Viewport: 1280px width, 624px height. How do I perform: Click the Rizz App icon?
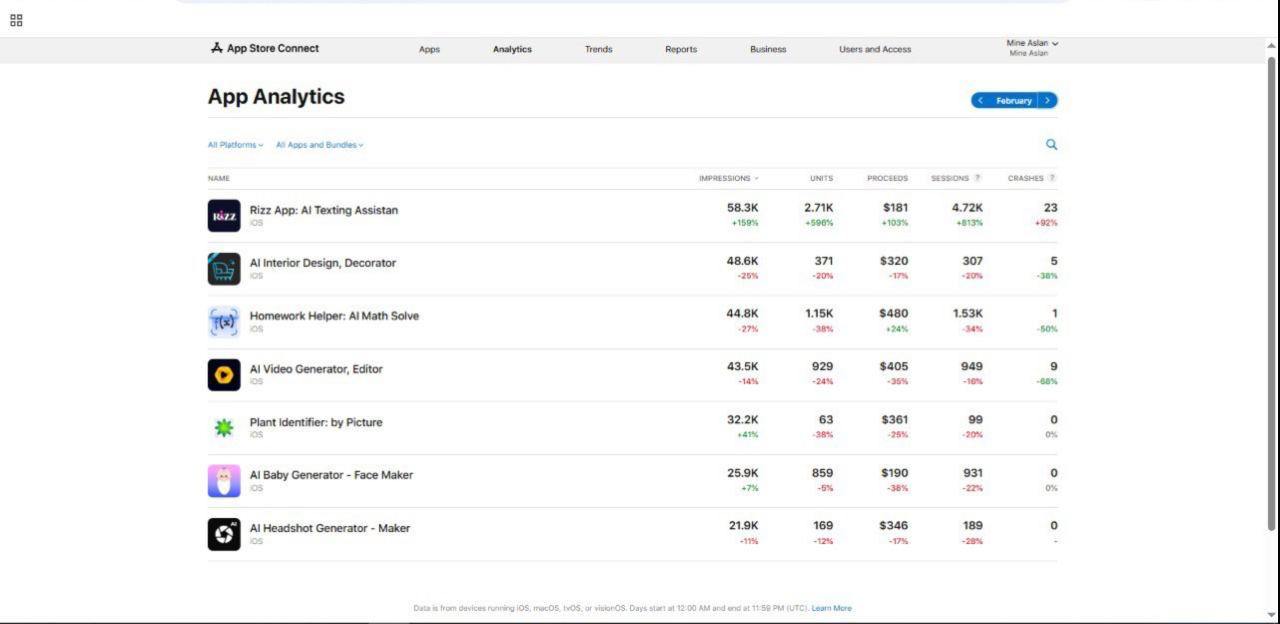pos(224,216)
